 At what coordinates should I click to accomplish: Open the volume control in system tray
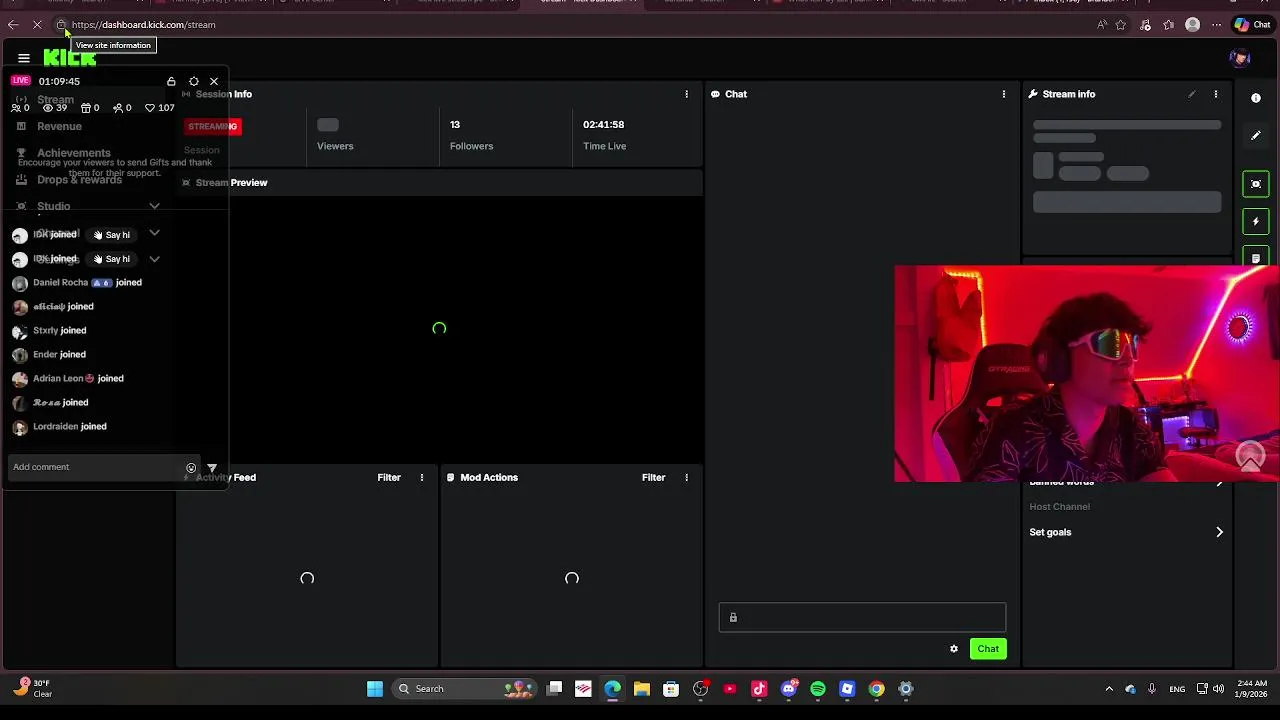click(1218, 688)
